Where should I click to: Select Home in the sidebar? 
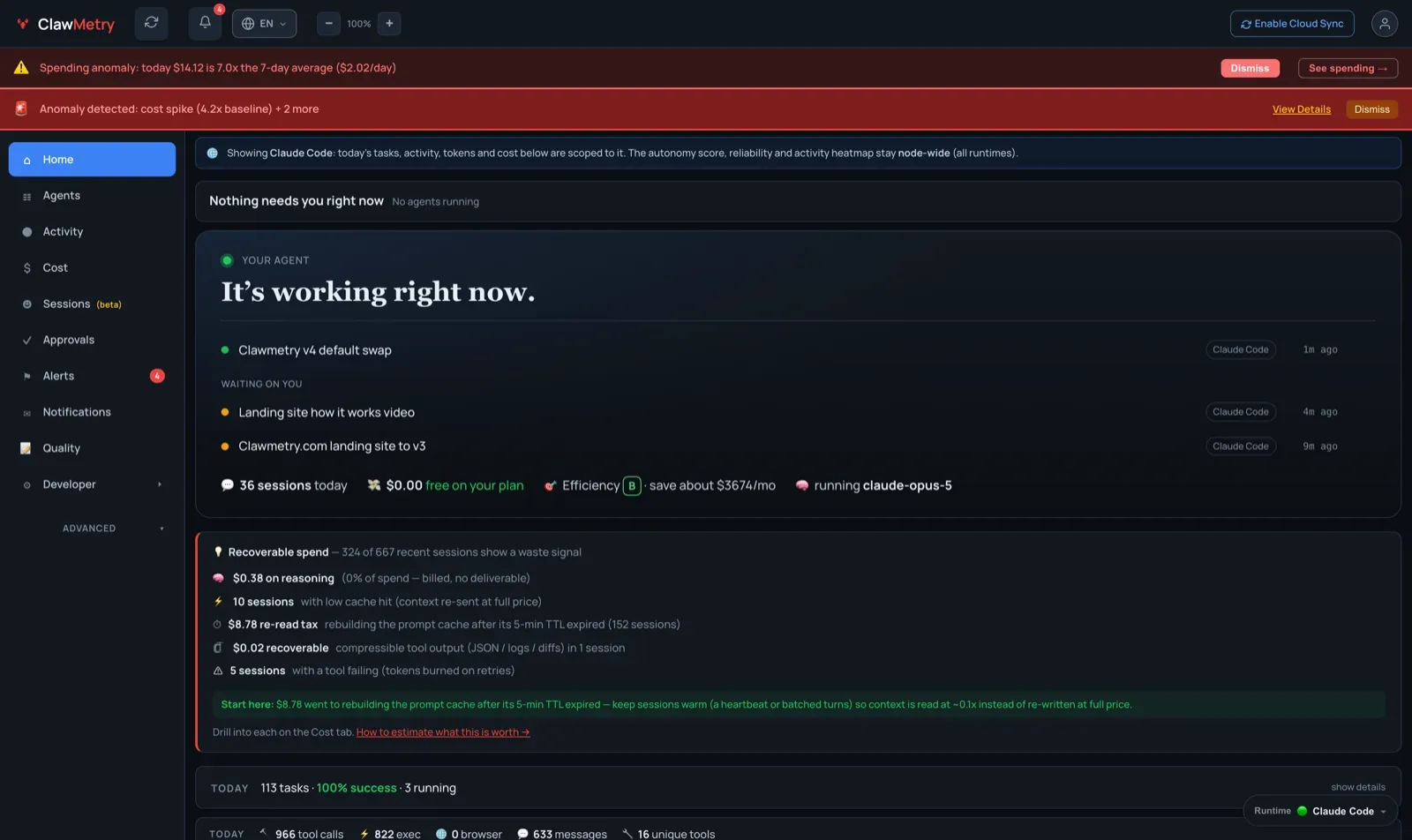92,160
